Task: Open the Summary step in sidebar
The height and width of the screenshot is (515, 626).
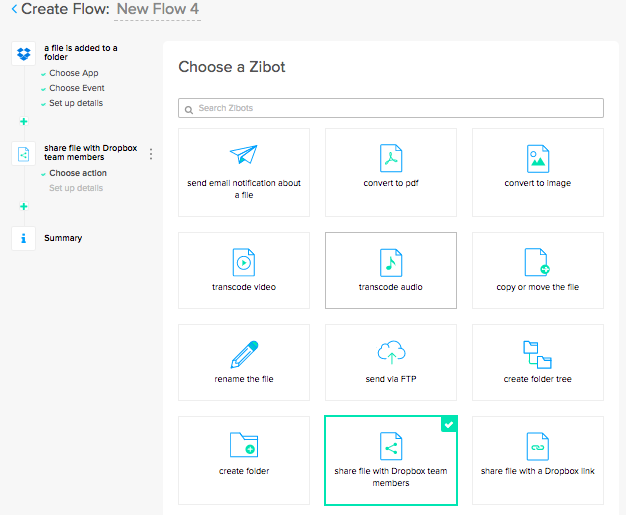Action: 63,238
